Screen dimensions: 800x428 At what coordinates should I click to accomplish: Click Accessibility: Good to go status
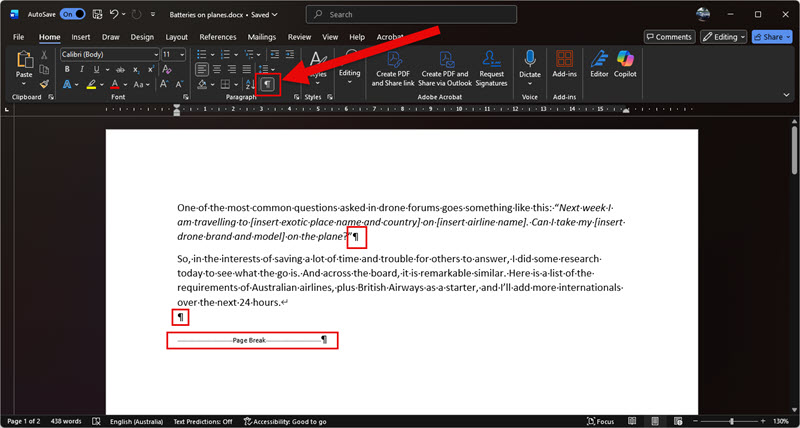pos(285,421)
